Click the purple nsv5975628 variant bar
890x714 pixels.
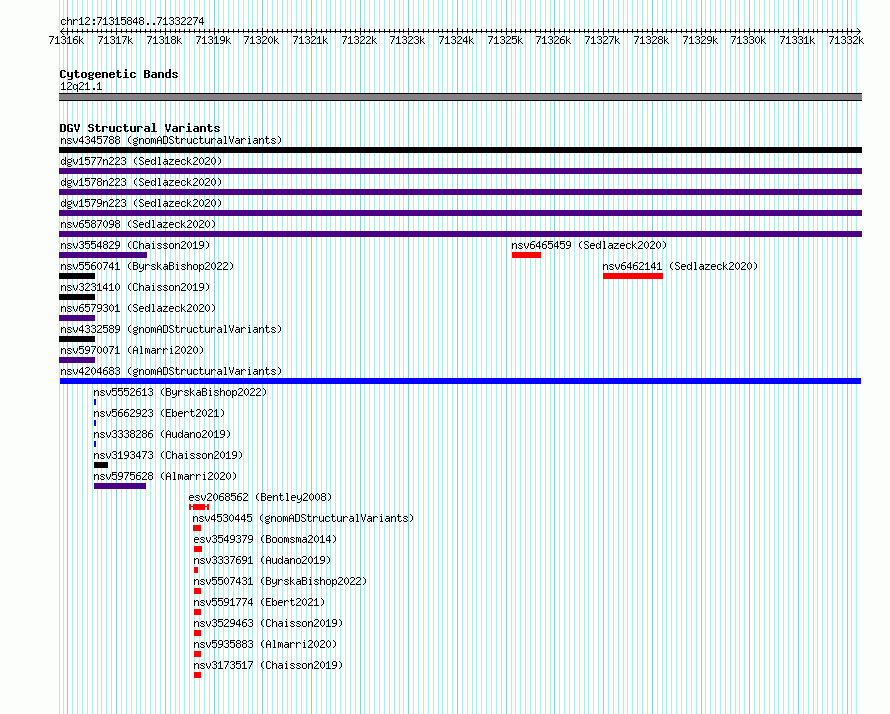click(120, 486)
